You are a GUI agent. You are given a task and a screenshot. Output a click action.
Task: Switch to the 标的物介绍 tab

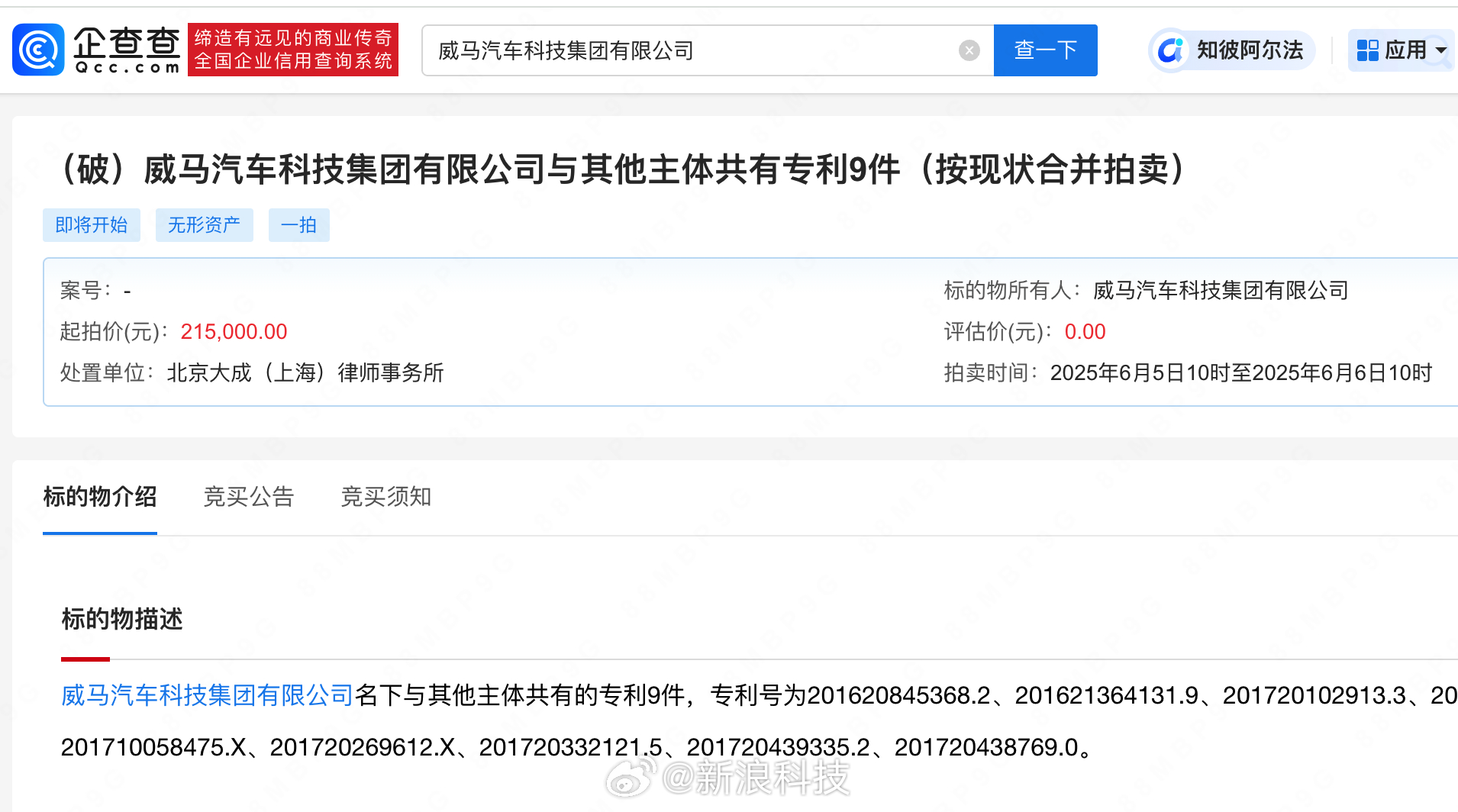[x=100, y=497]
